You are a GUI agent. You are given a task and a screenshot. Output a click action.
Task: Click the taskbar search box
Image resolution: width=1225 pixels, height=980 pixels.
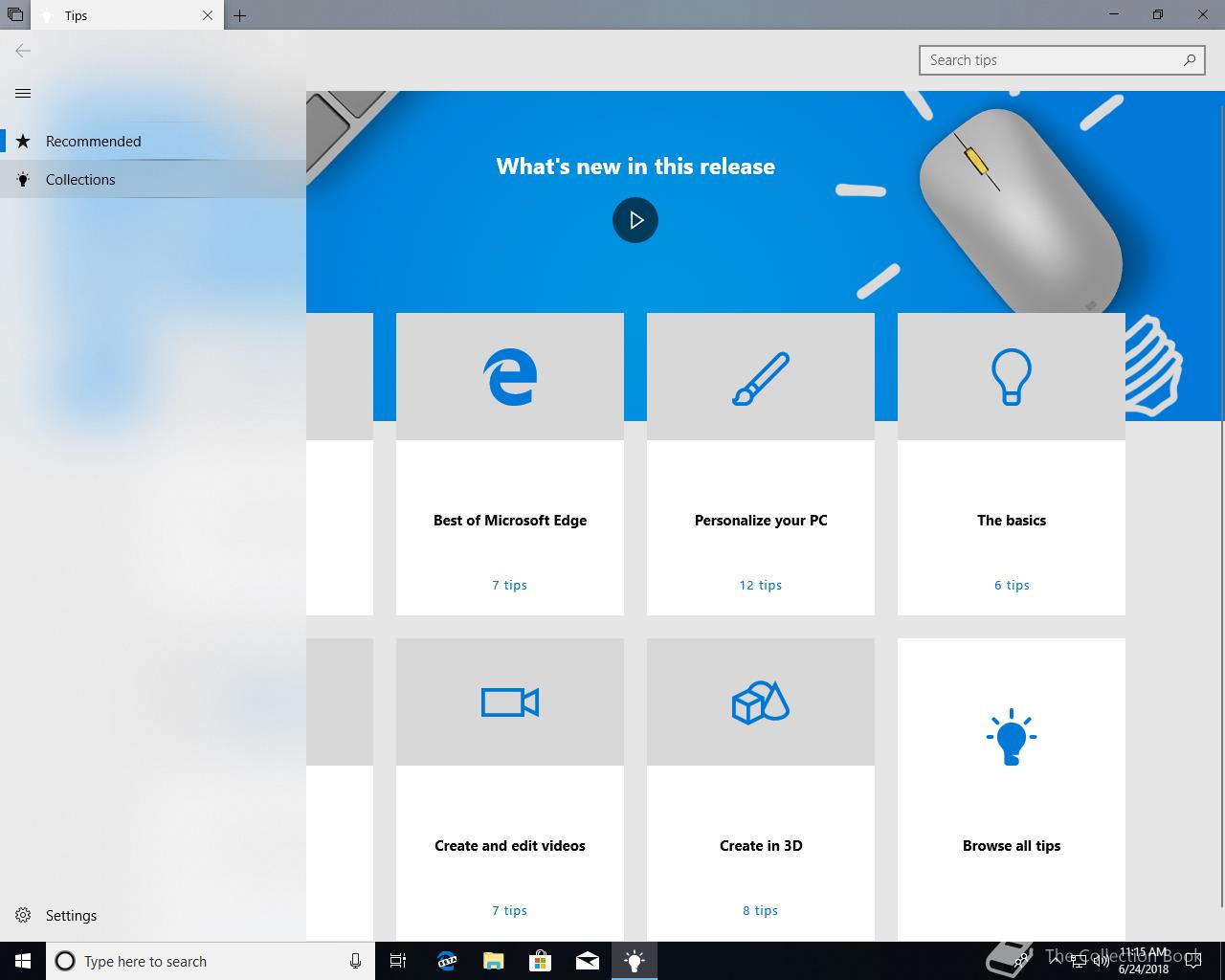coord(210,961)
